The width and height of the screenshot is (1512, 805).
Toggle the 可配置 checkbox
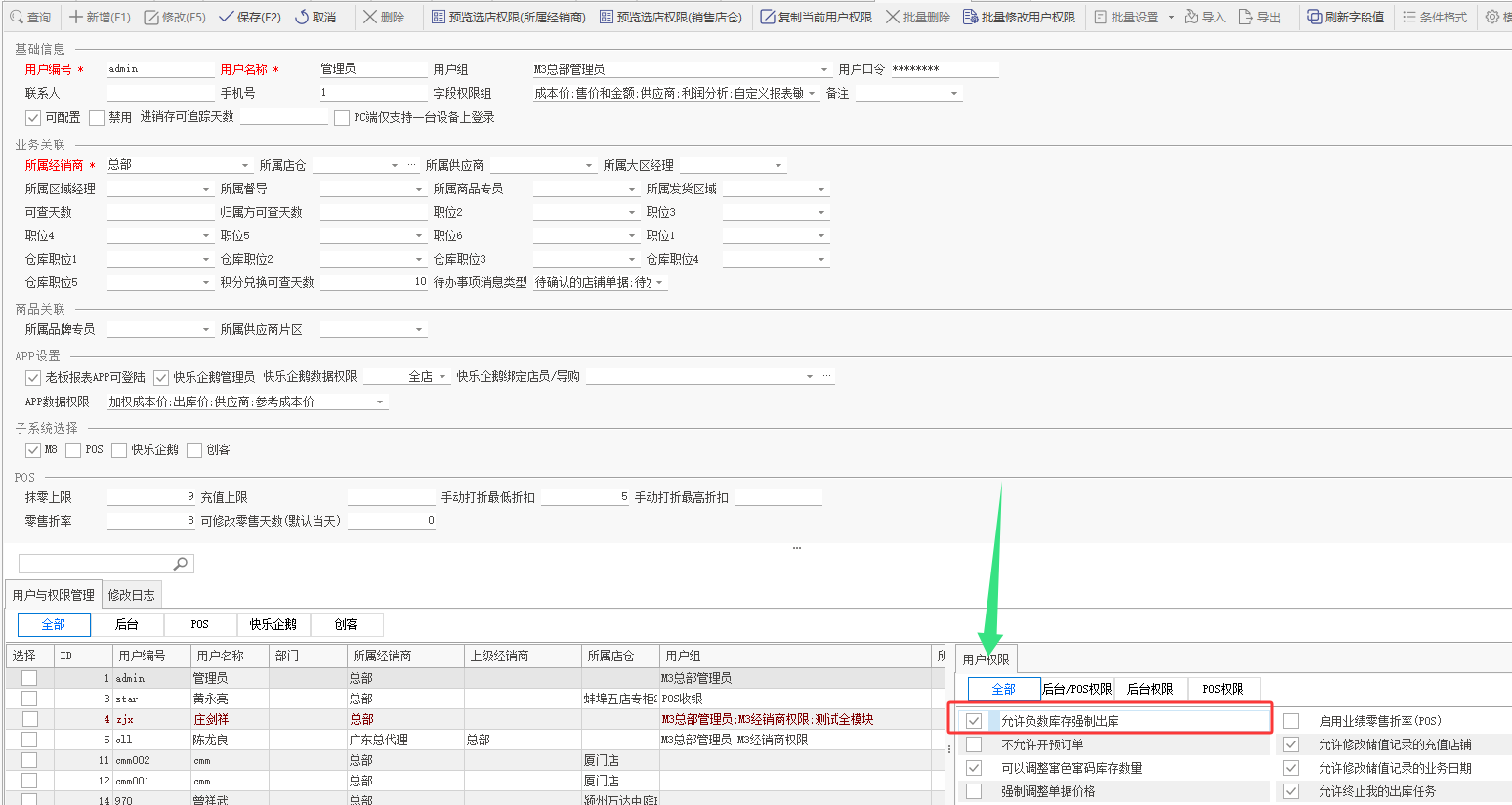click(33, 118)
